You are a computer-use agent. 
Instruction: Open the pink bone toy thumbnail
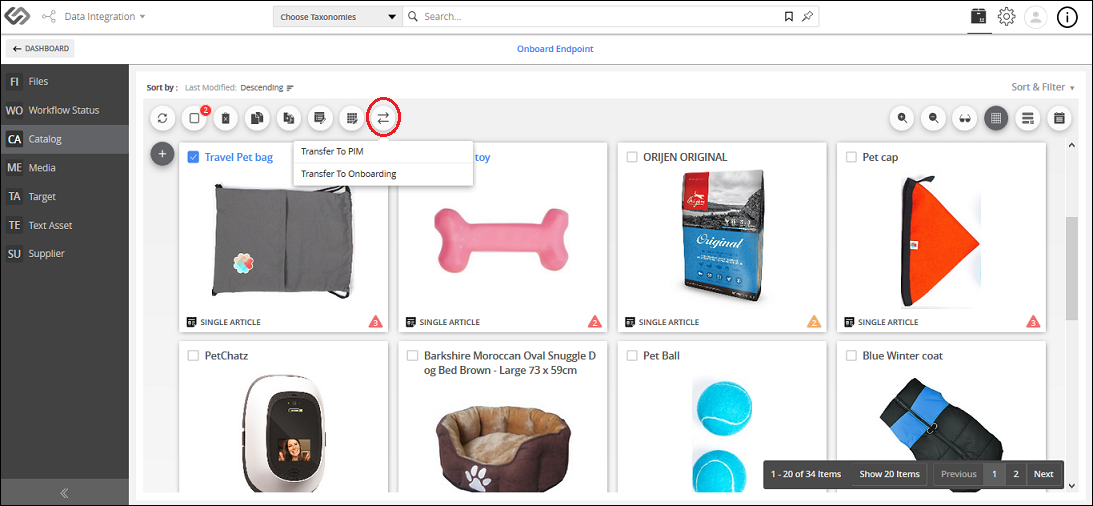(x=503, y=239)
